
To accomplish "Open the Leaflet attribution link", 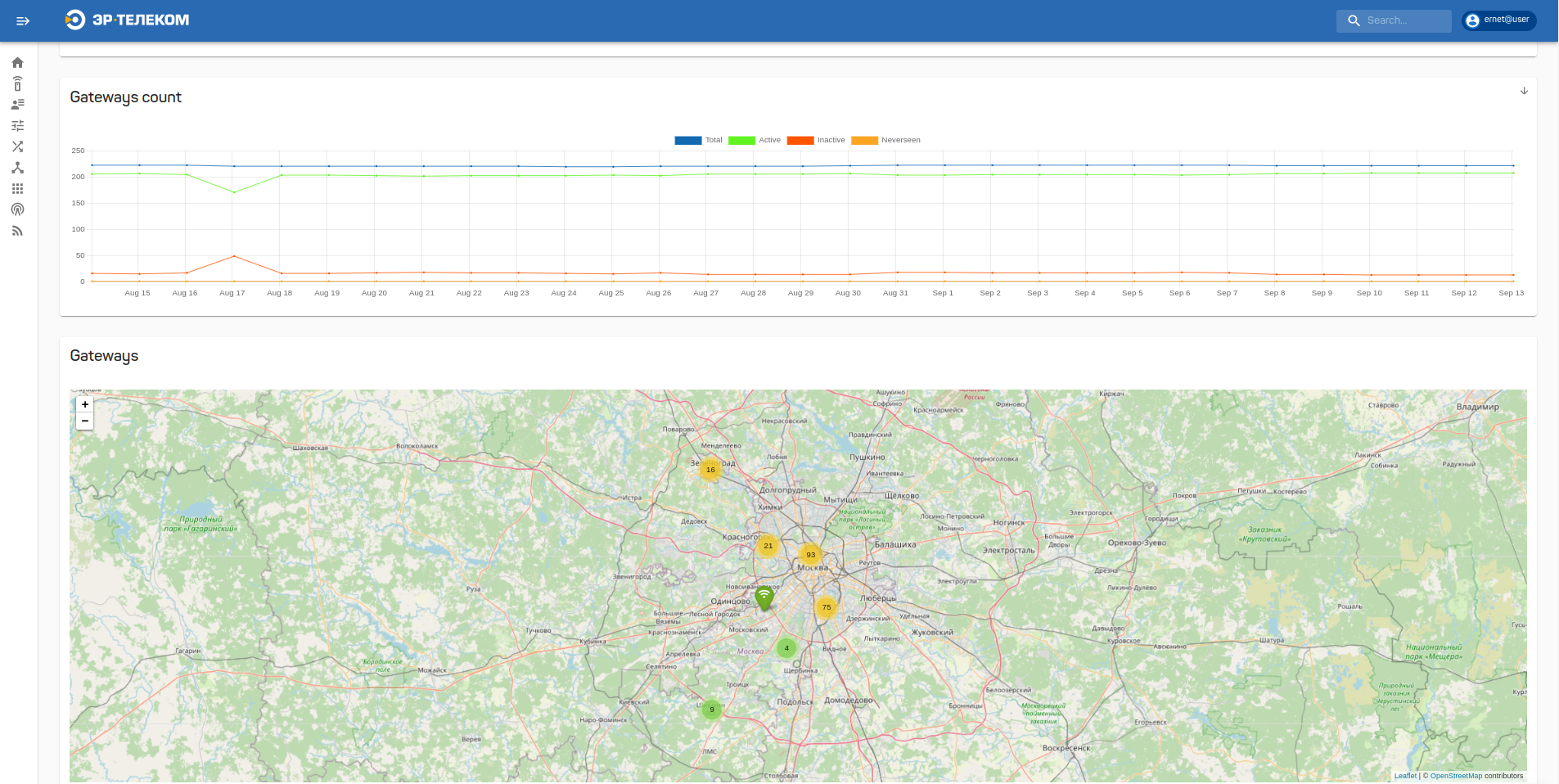I will click(x=1405, y=776).
